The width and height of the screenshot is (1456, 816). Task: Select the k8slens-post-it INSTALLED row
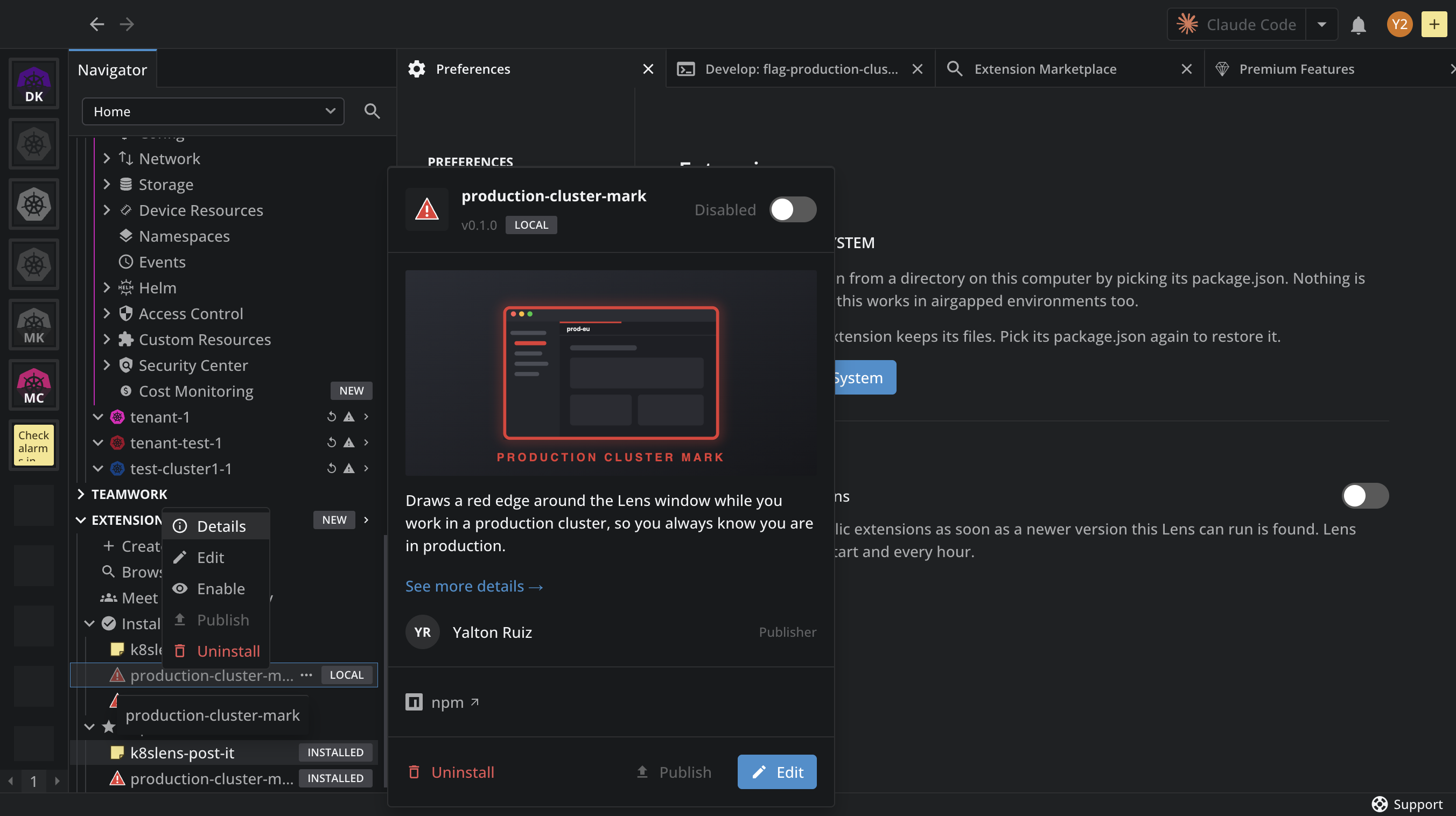[x=224, y=752]
